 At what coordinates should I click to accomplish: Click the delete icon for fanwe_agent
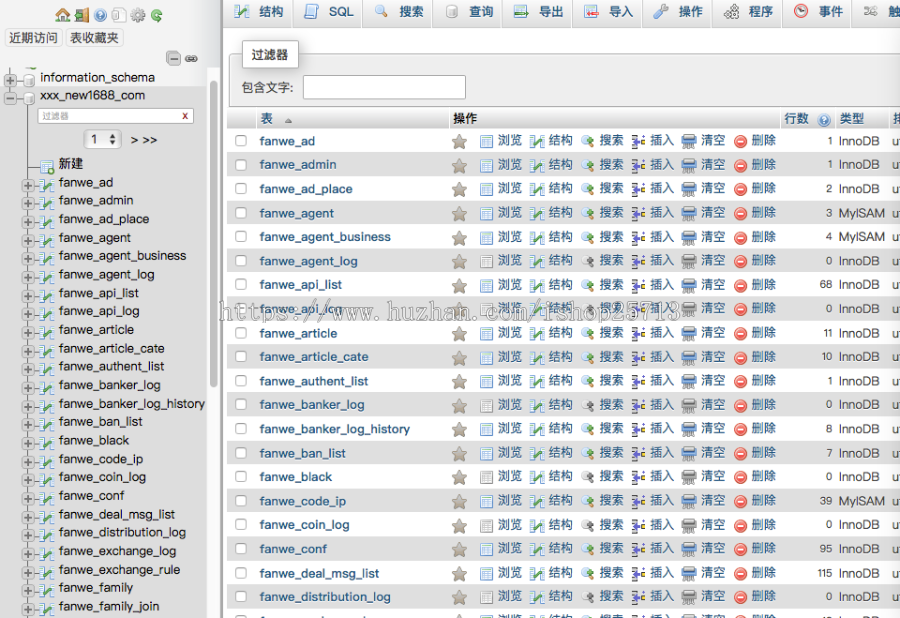(x=741, y=213)
